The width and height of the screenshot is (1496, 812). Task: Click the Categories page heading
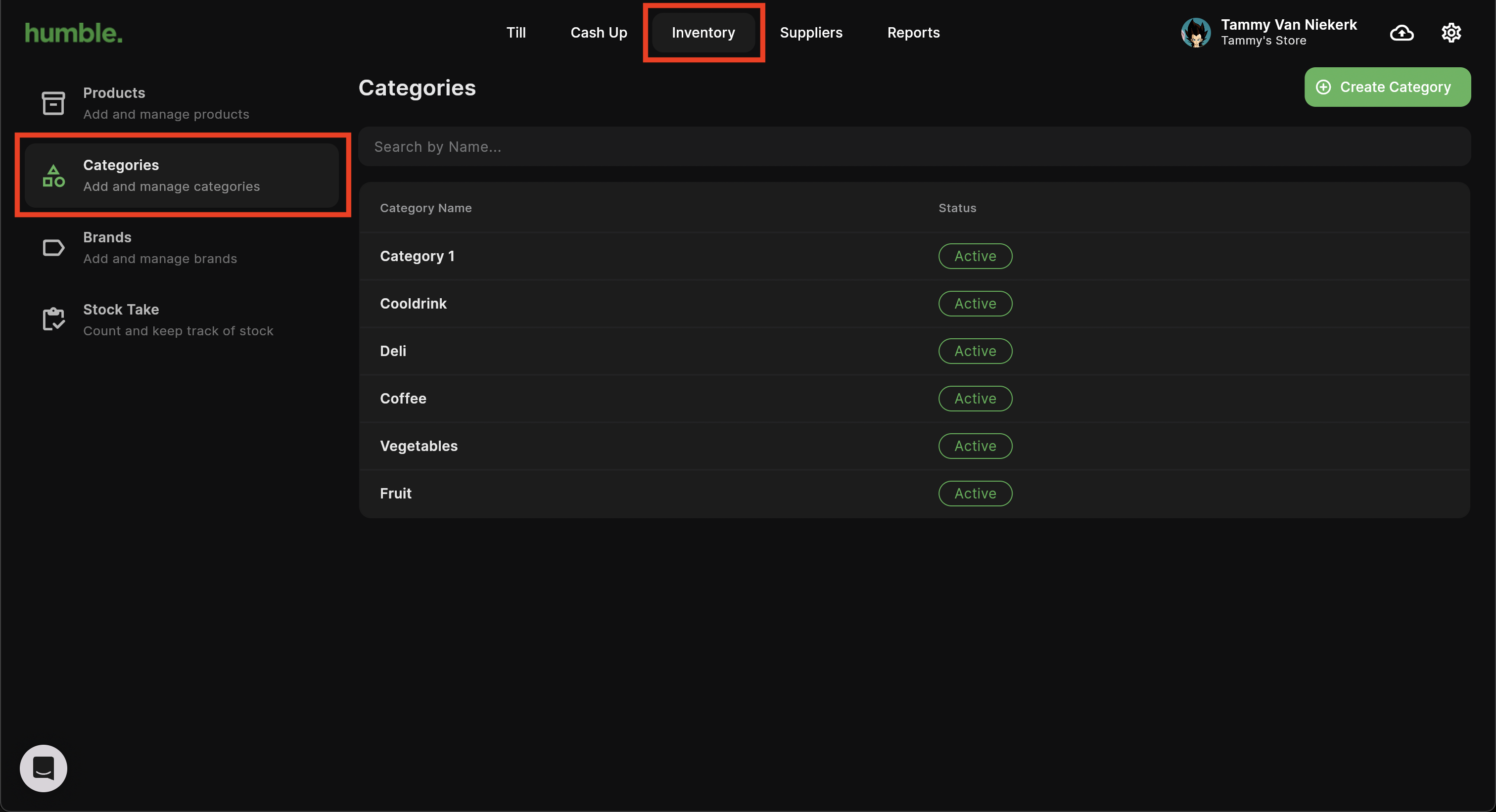point(417,88)
